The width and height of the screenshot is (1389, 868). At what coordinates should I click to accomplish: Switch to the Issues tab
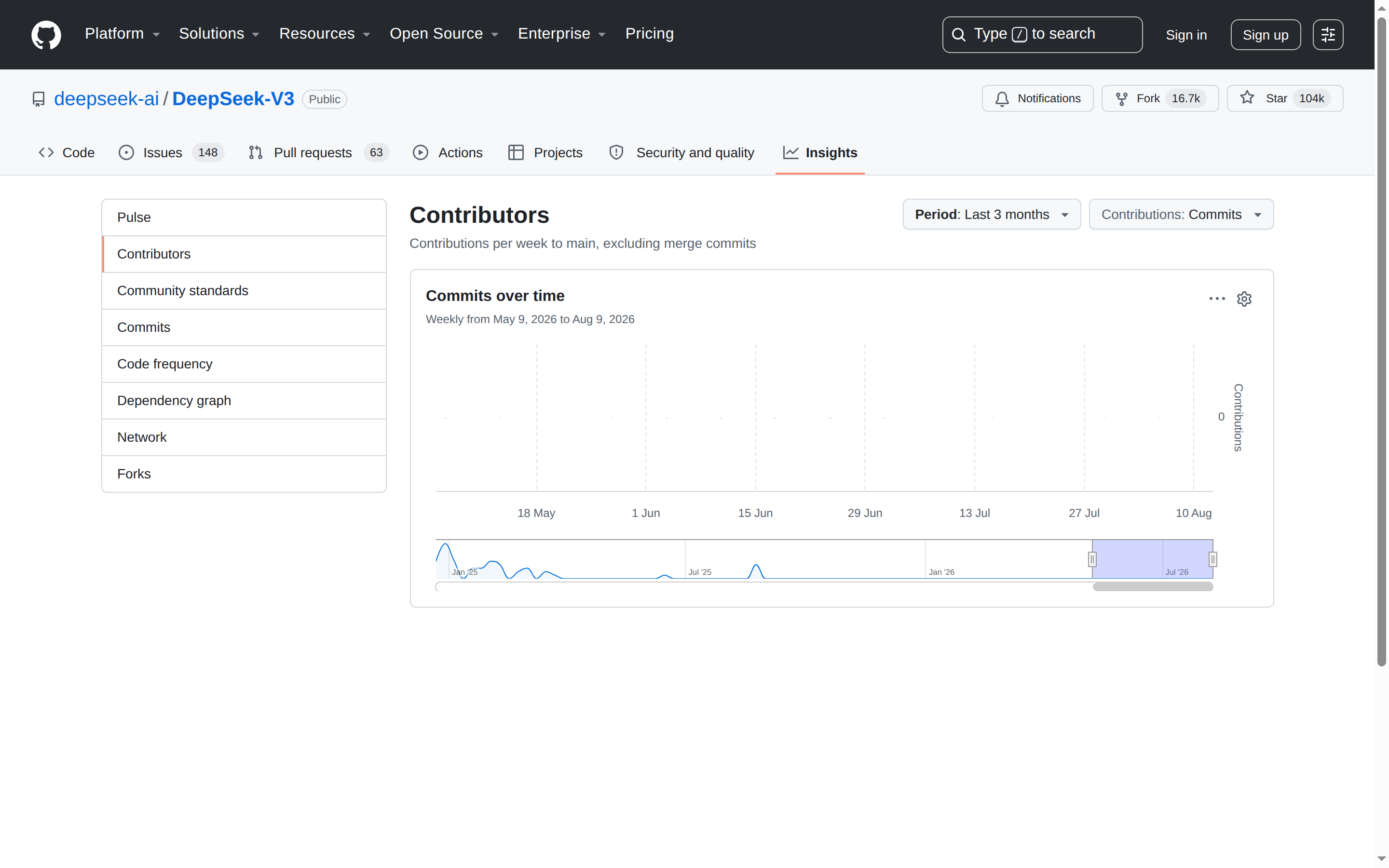click(171, 153)
